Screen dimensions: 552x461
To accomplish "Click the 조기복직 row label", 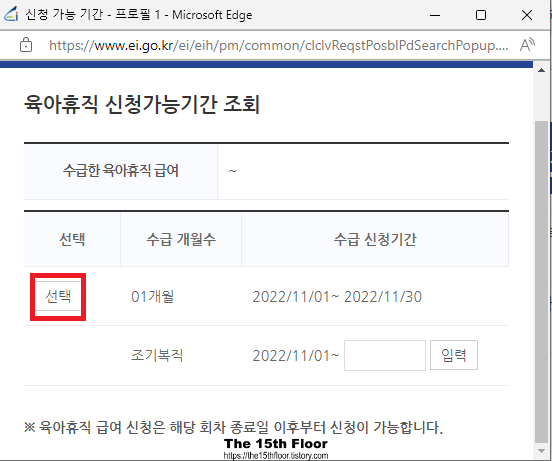I will coord(157,355).
